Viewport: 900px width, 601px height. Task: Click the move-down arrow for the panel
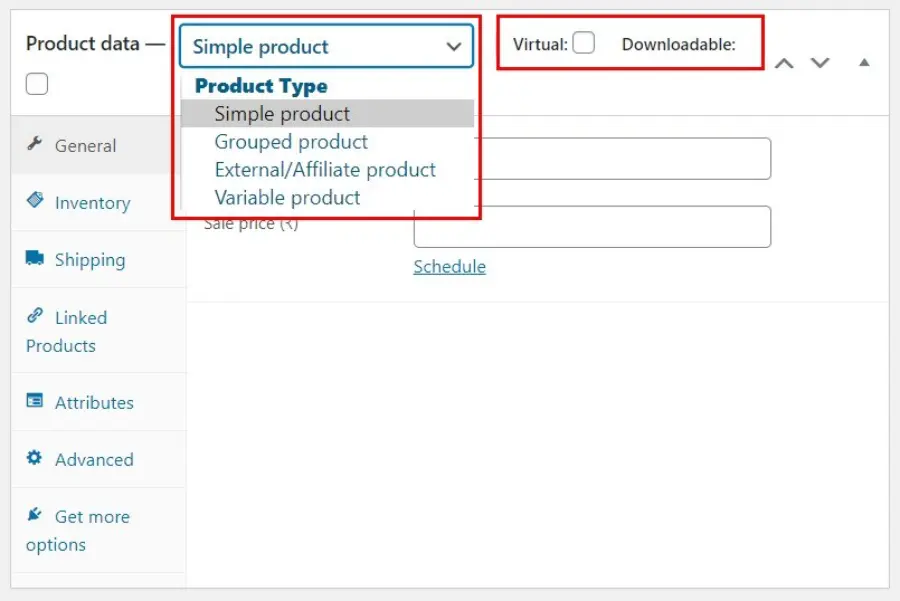coord(820,62)
